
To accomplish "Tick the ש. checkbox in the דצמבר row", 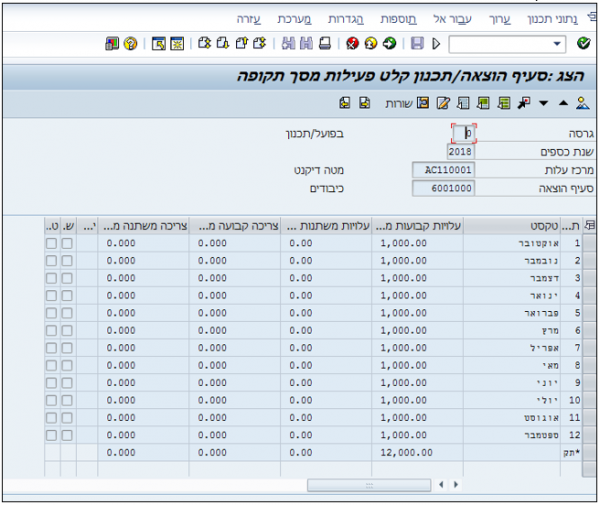I will pos(67,278).
